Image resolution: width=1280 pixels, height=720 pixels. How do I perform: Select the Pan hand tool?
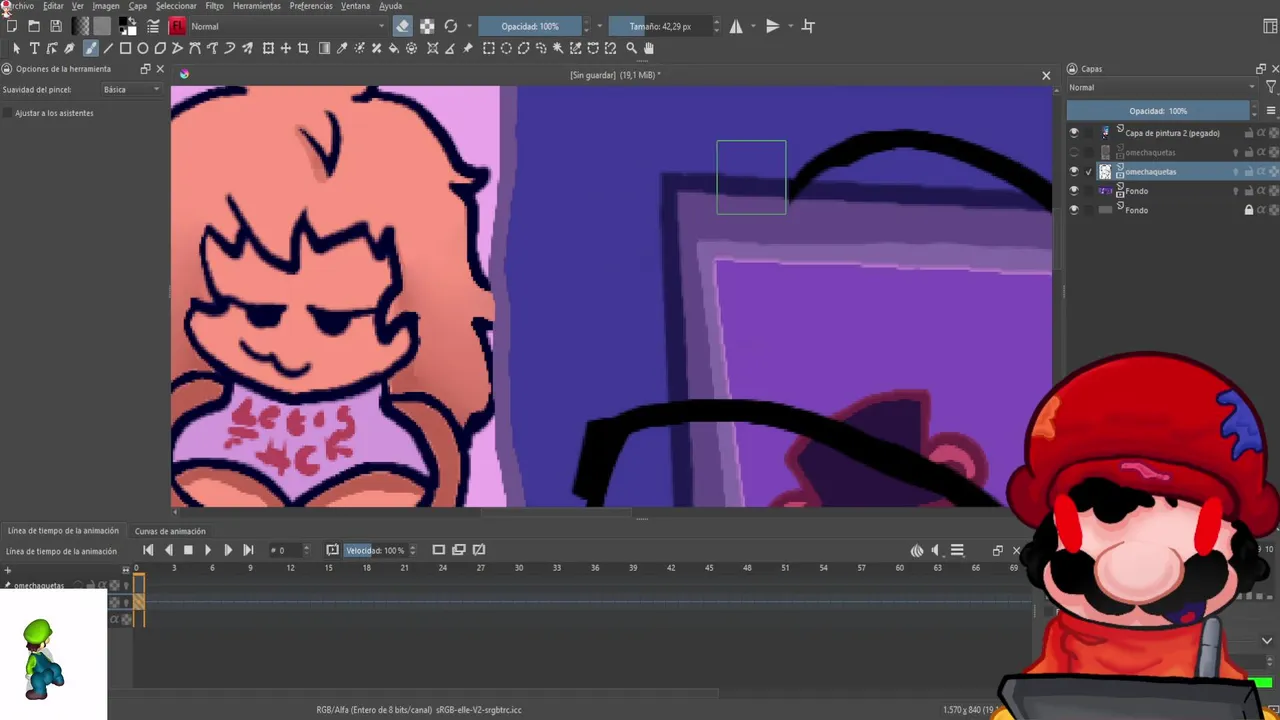pos(648,48)
